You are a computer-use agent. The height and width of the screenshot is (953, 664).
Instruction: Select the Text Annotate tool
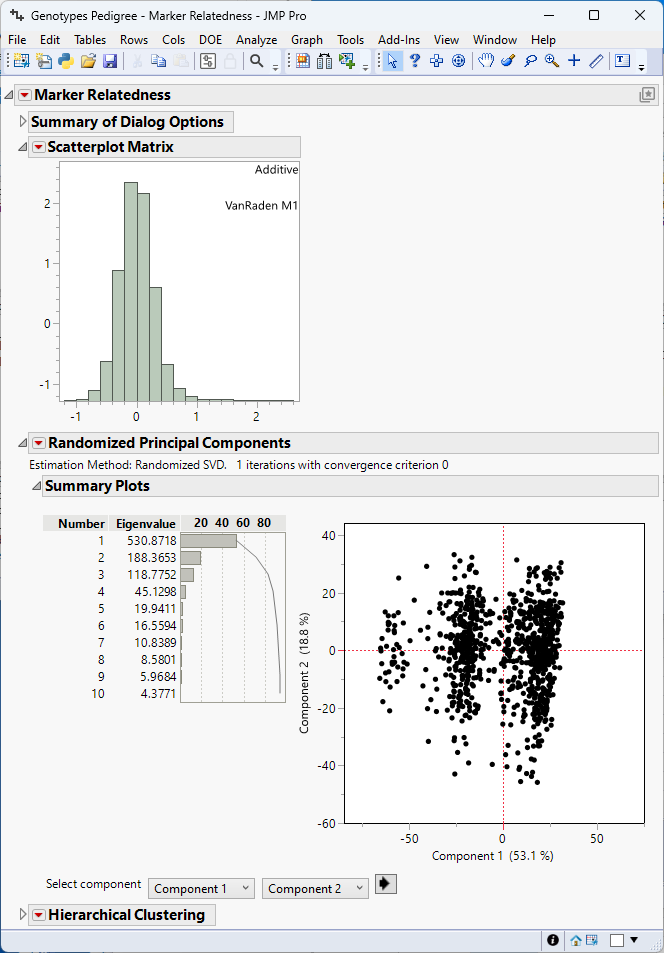point(623,61)
